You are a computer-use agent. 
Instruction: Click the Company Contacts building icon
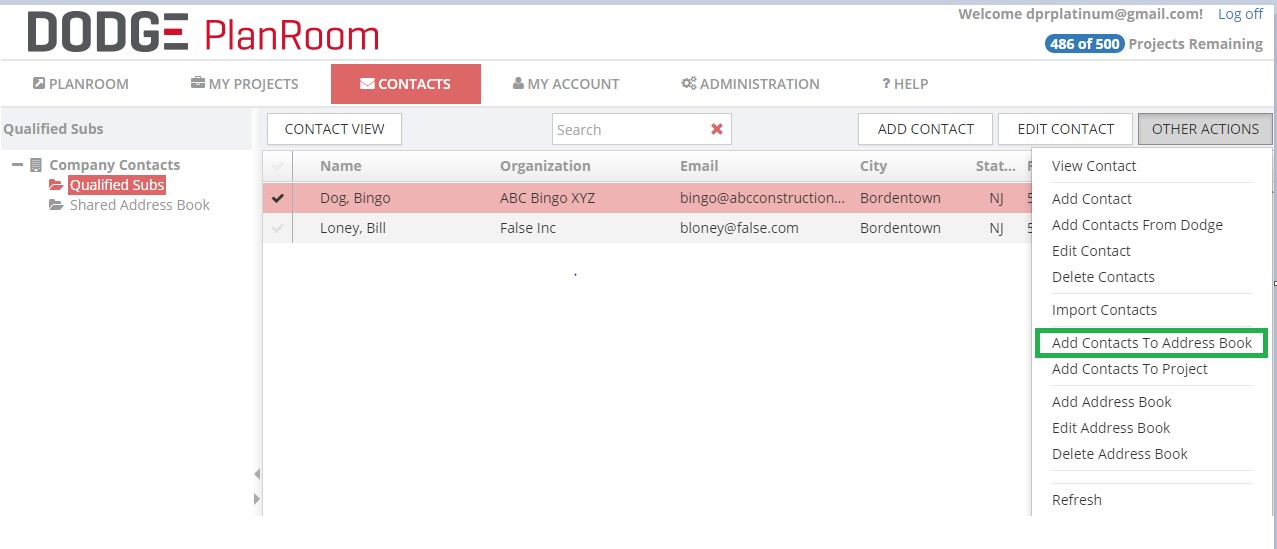click(36, 165)
